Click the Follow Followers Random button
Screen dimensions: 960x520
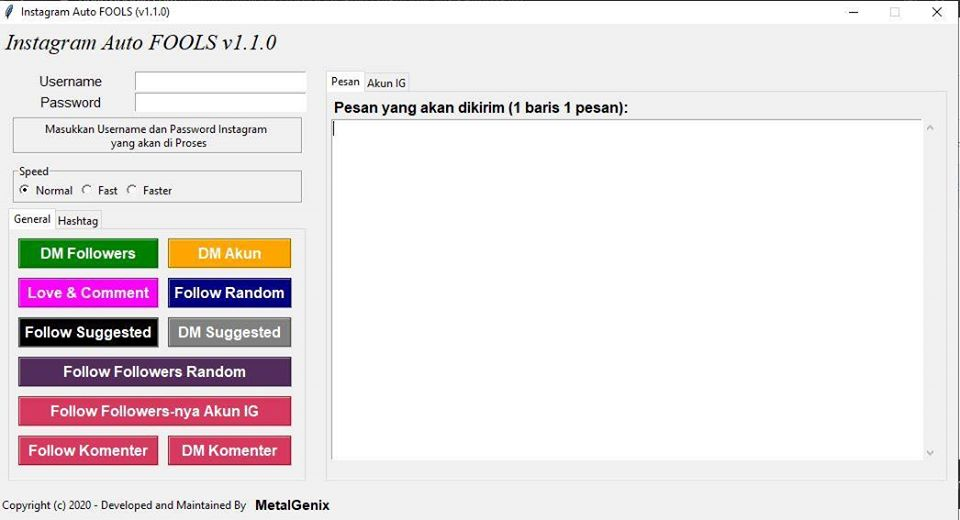pos(154,372)
